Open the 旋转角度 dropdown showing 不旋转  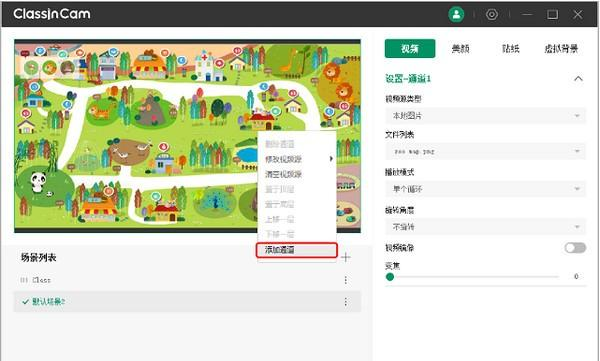click(x=485, y=227)
